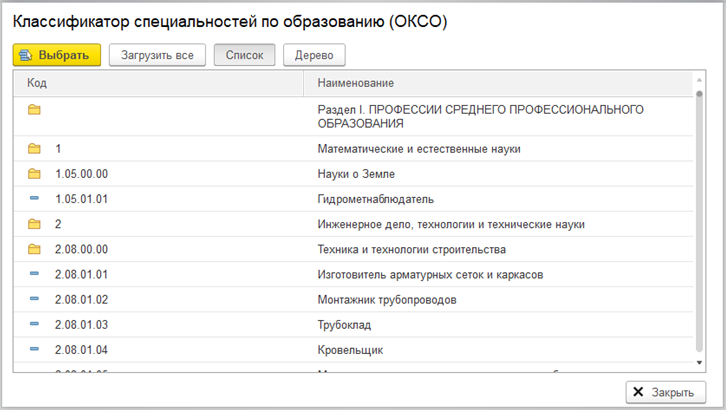726x410 pixels.
Task: Click folder icon of Раздел I row
Action: coord(34,109)
